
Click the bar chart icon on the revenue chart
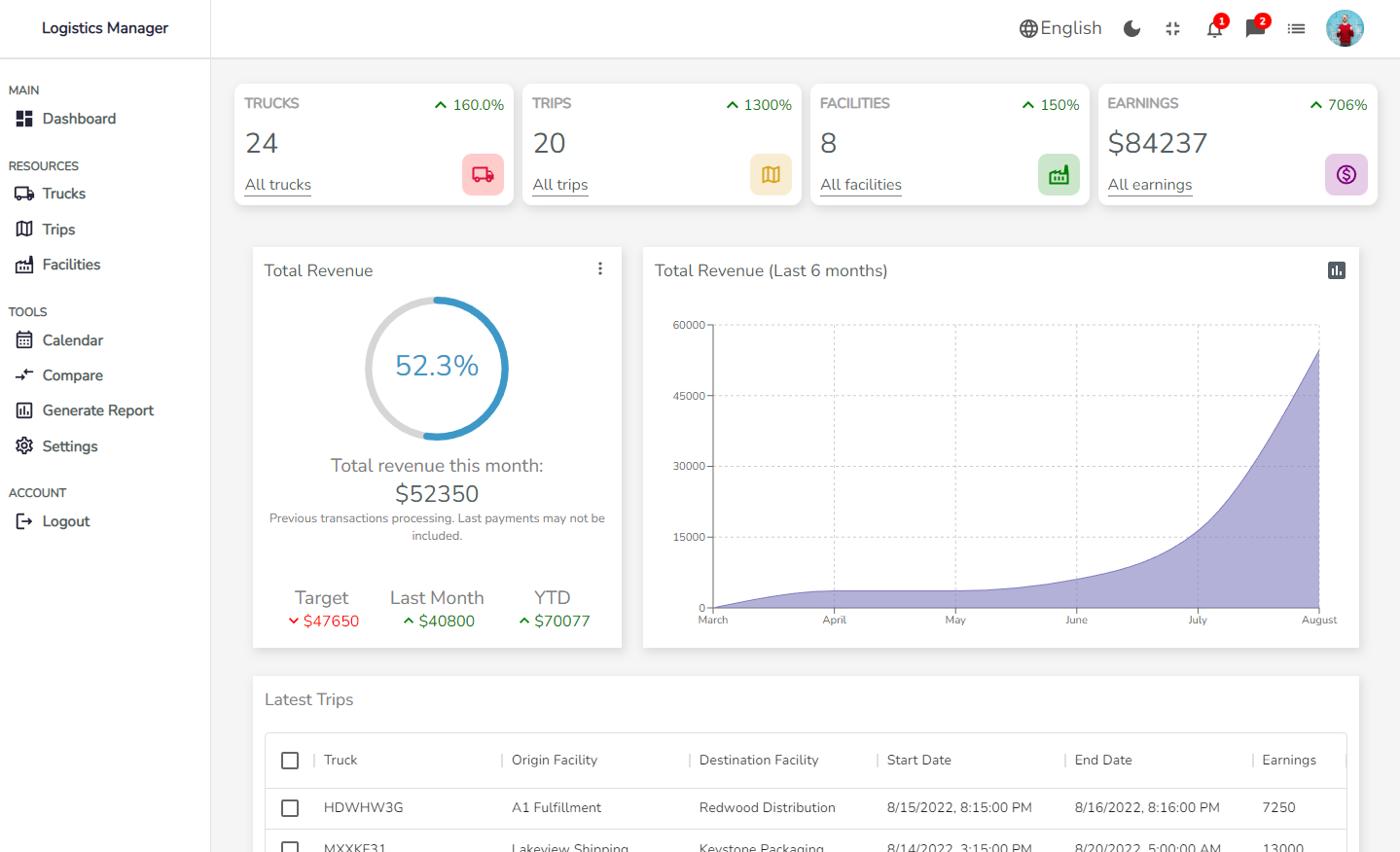coord(1336,269)
